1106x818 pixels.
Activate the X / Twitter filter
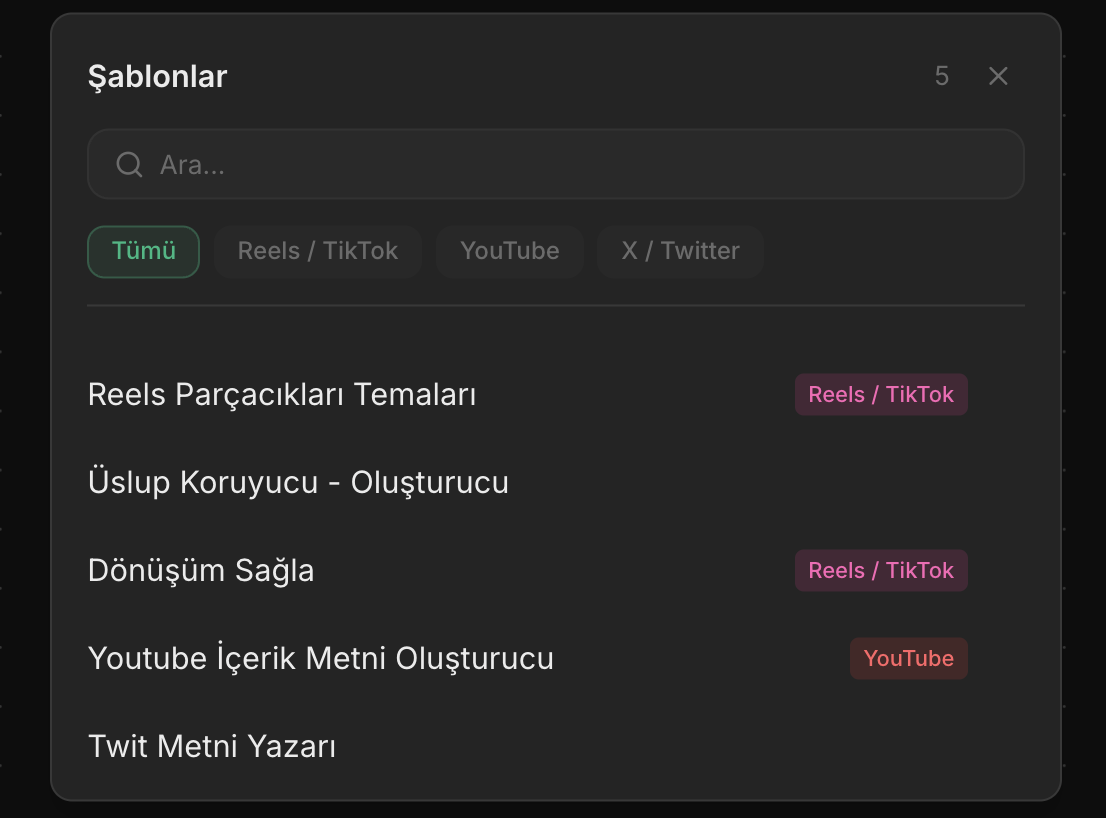click(680, 251)
